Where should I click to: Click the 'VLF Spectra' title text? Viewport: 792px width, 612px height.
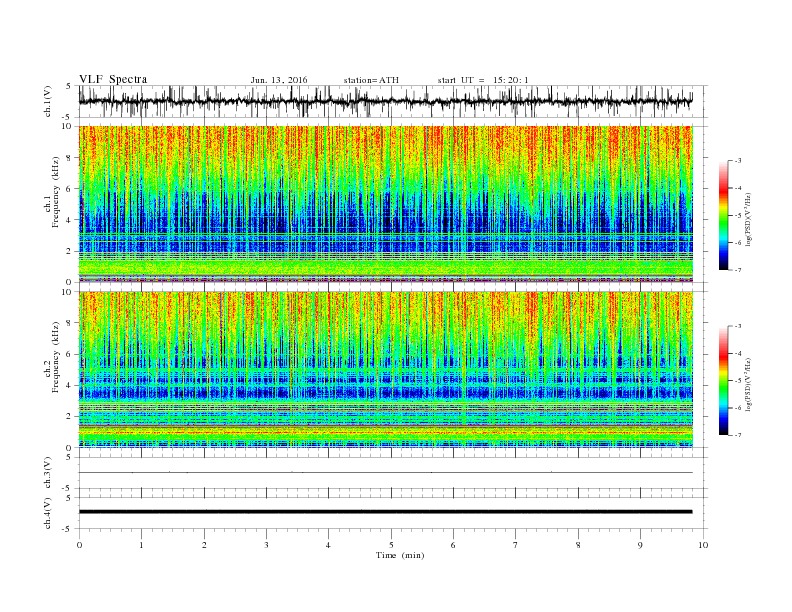coord(113,79)
